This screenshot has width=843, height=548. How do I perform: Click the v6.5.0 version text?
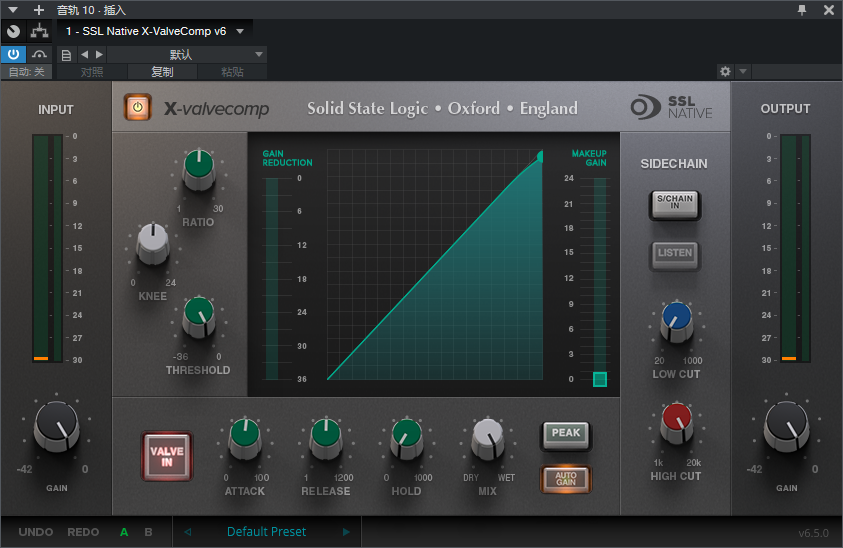point(813,533)
